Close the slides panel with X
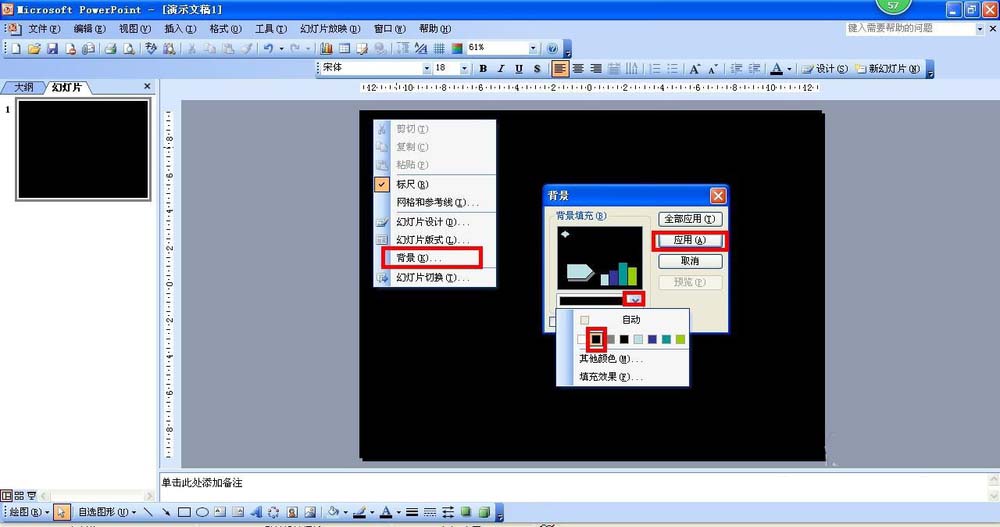 [x=147, y=86]
